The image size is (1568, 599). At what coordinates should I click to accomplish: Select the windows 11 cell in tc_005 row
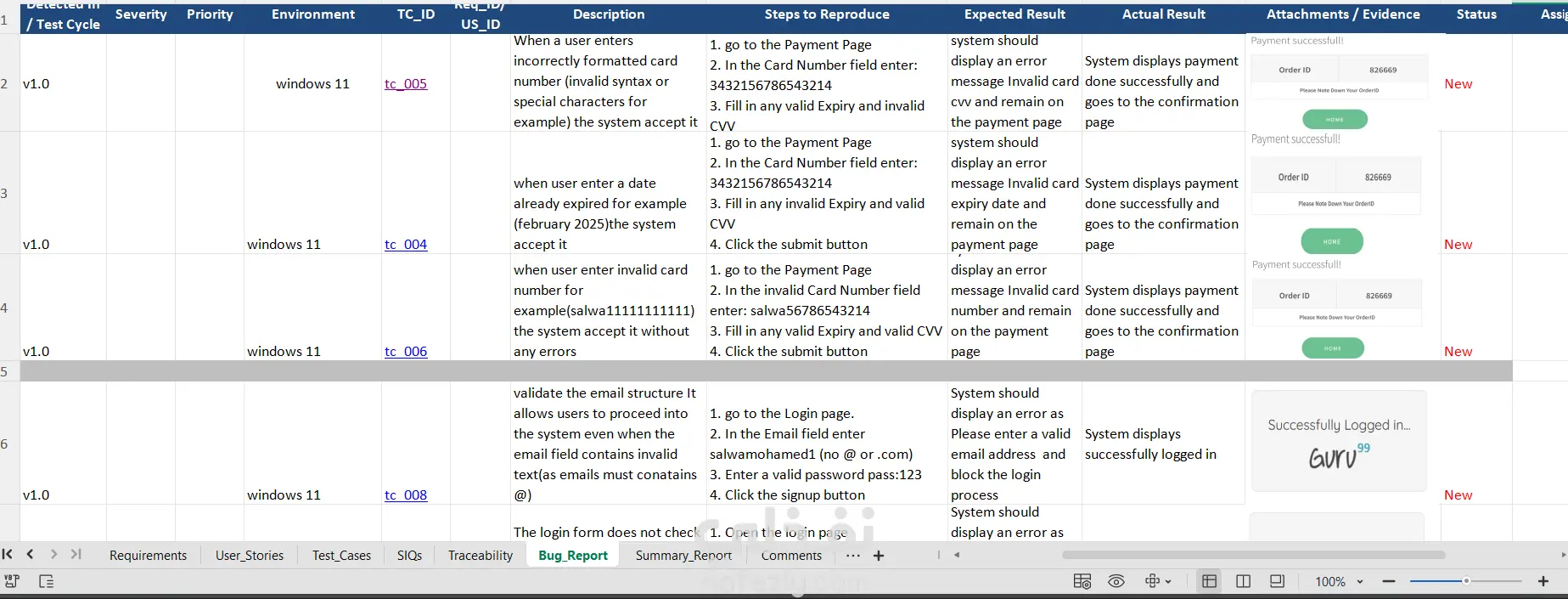coord(312,83)
